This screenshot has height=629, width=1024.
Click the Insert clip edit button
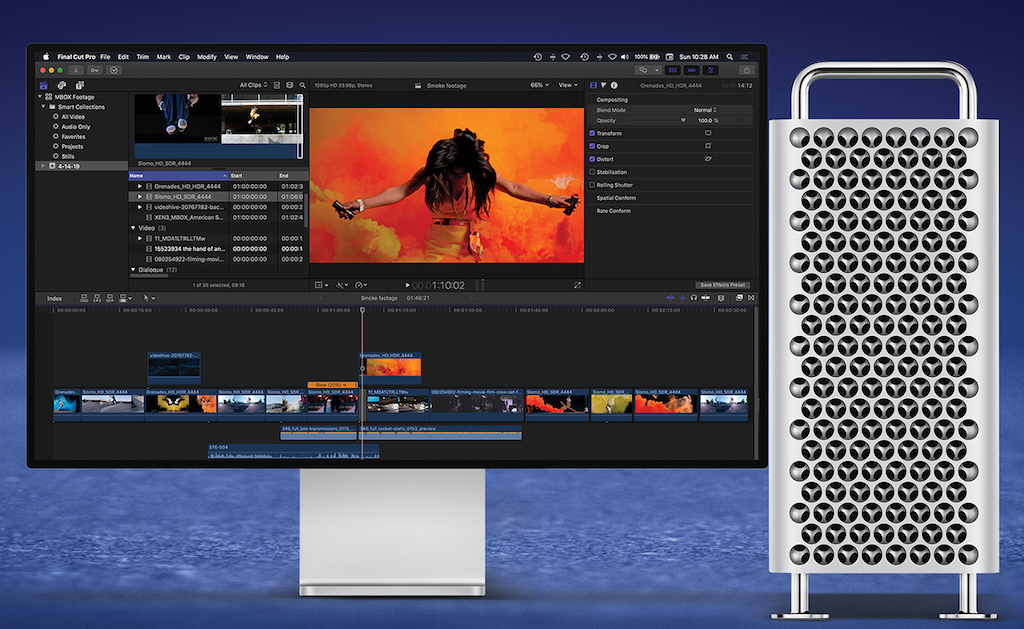pos(97,298)
